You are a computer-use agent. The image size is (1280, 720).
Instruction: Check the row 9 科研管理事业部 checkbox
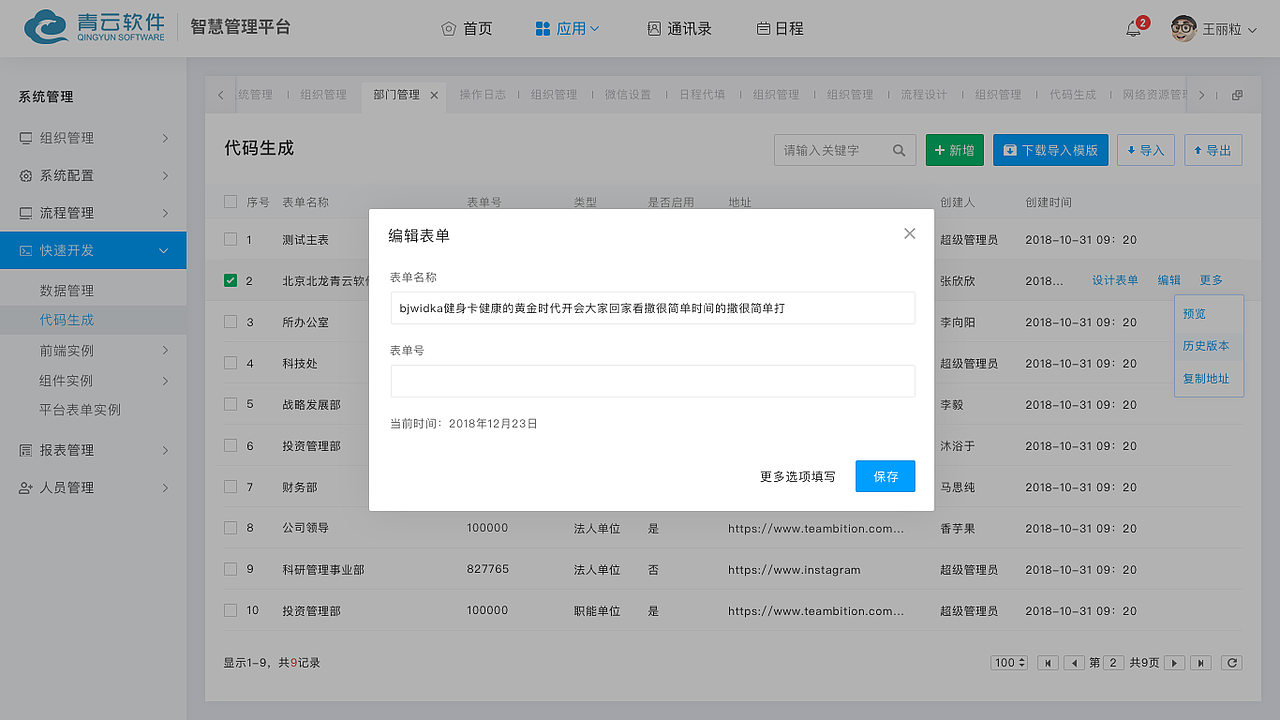click(231, 569)
